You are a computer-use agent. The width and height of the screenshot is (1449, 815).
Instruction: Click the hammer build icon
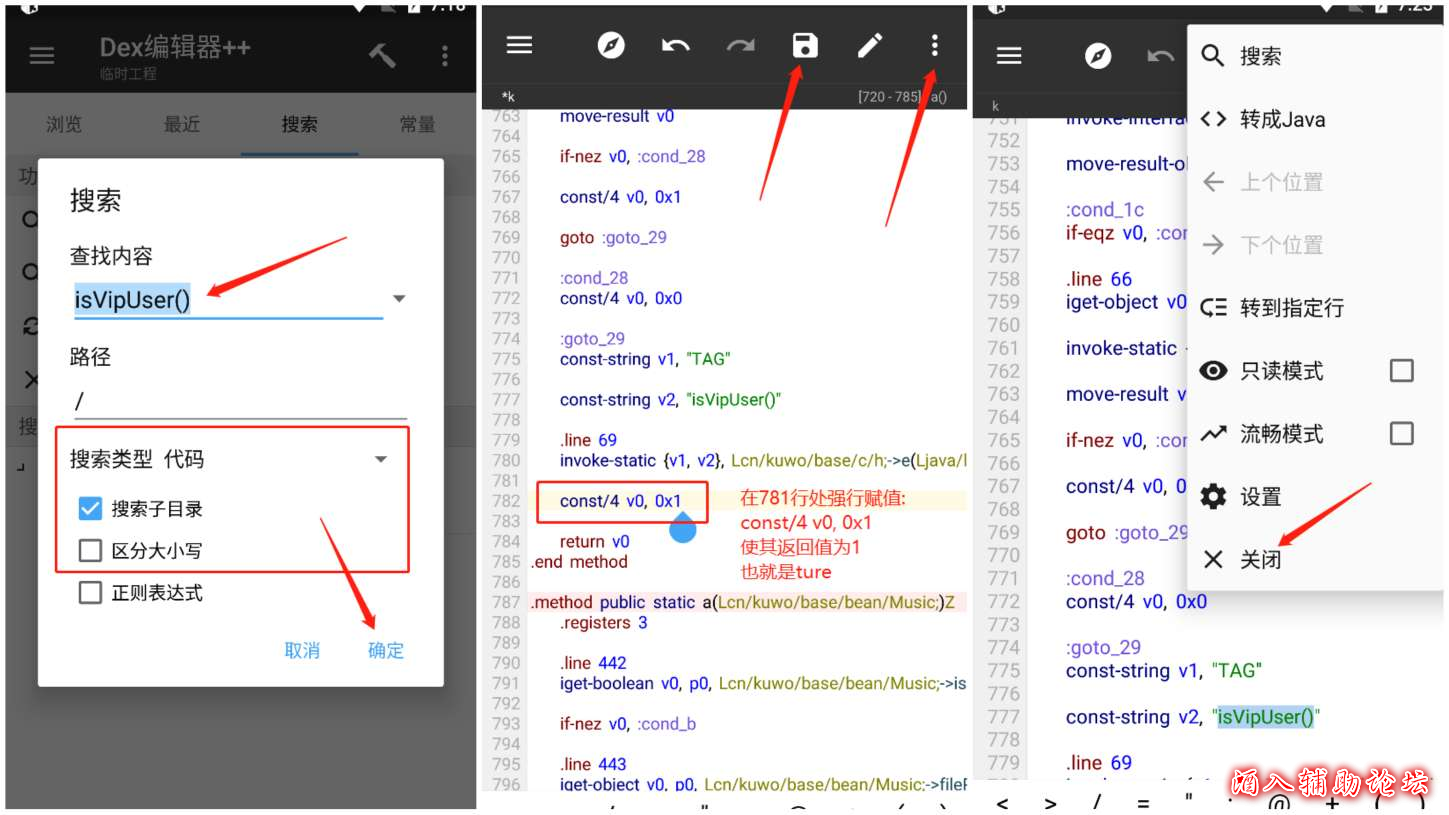(x=382, y=55)
